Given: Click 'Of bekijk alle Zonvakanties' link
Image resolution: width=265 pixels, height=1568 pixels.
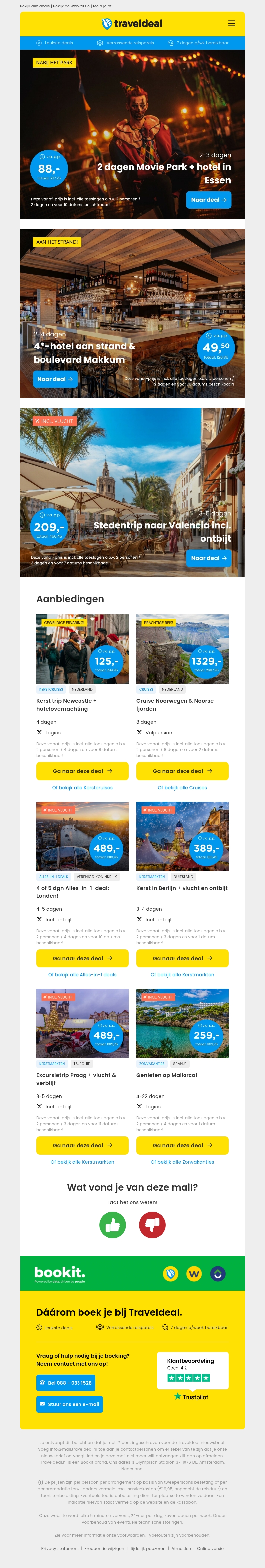Looking at the screenshot, I should [182, 1161].
